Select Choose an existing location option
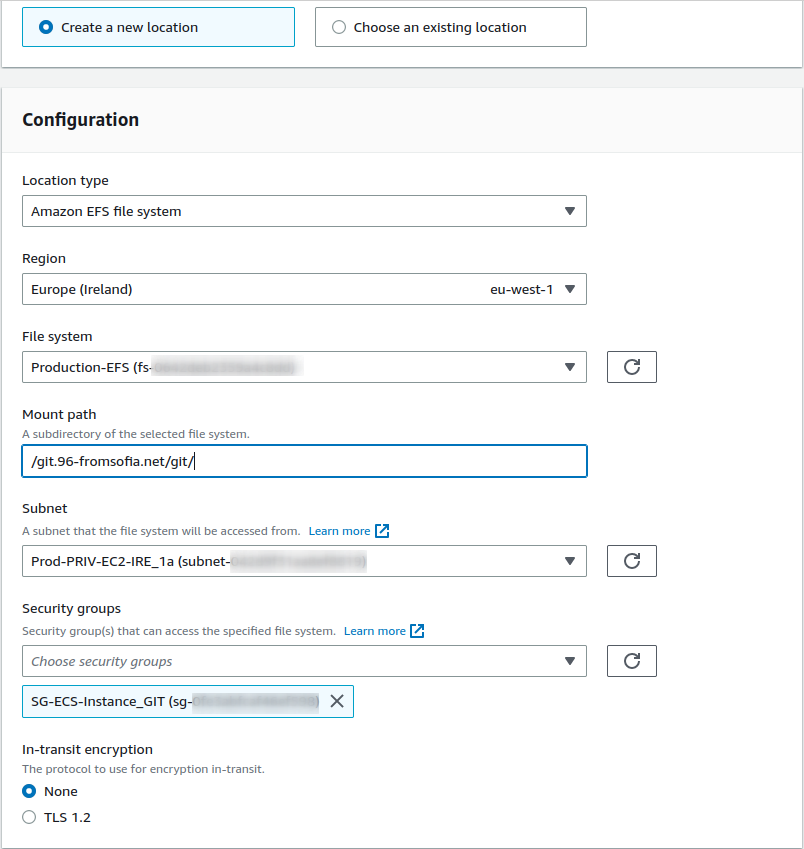Screen dimensions: 804x849 coord(339,28)
